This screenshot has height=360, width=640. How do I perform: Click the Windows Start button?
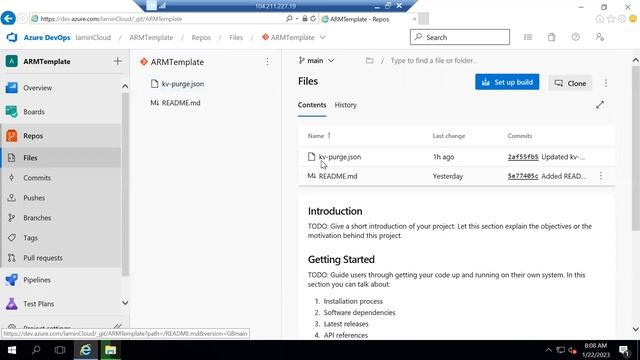[11, 350]
